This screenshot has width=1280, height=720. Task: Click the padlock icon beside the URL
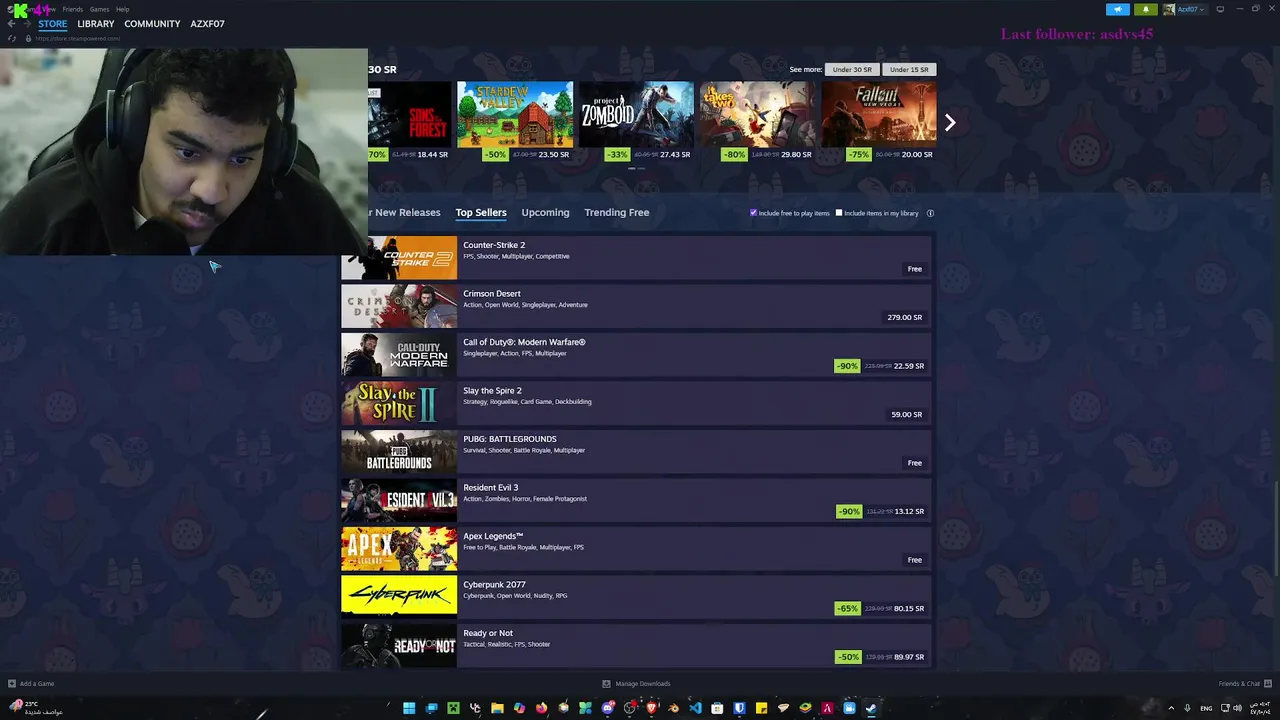[x=28, y=38]
